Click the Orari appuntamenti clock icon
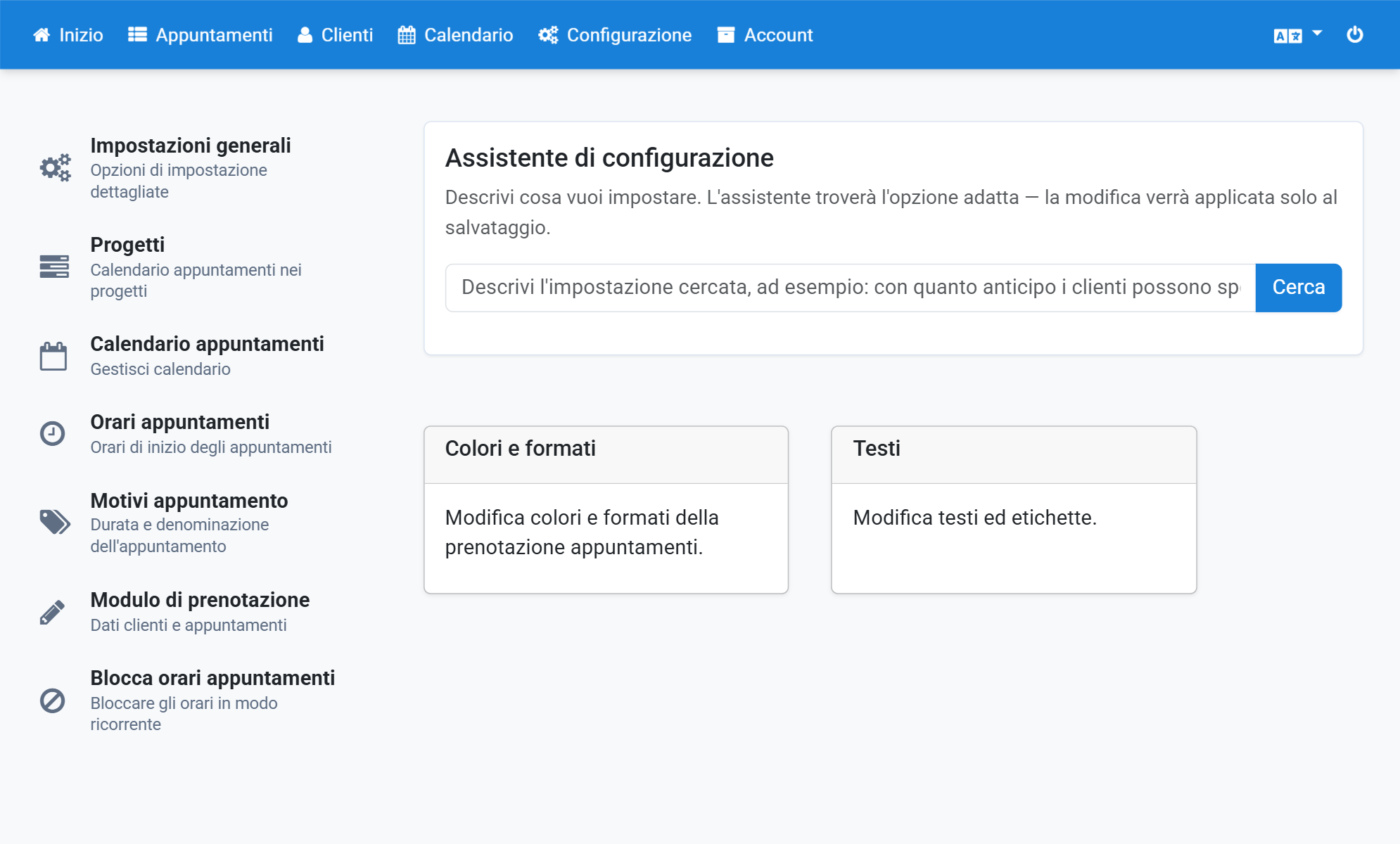Viewport: 1400px width, 844px height. coord(52,433)
